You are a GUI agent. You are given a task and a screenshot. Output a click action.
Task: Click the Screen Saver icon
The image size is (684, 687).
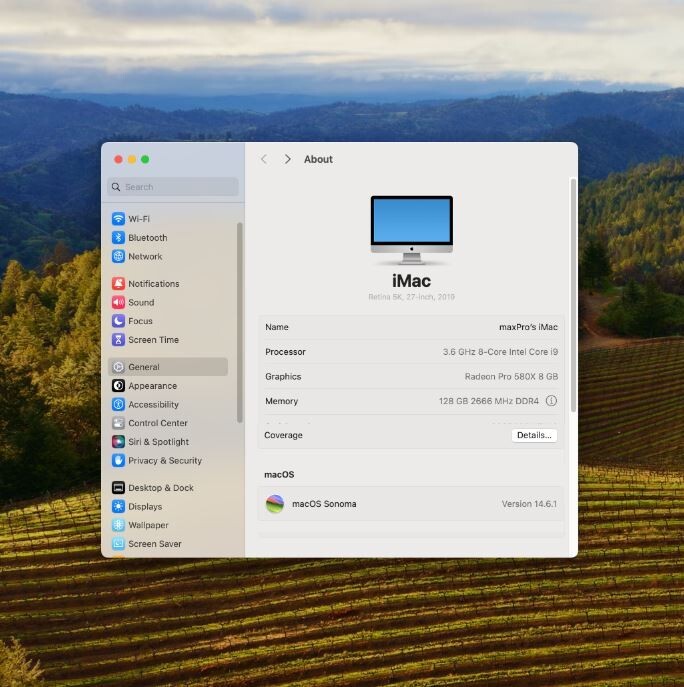click(118, 544)
